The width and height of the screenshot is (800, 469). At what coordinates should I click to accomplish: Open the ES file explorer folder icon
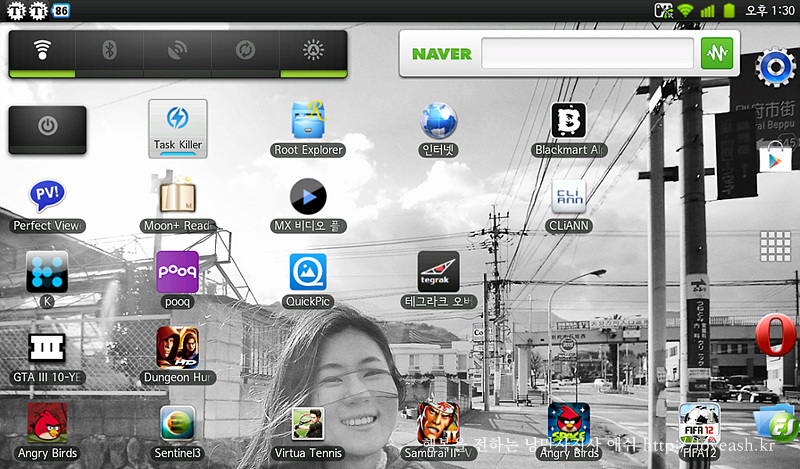click(x=778, y=424)
